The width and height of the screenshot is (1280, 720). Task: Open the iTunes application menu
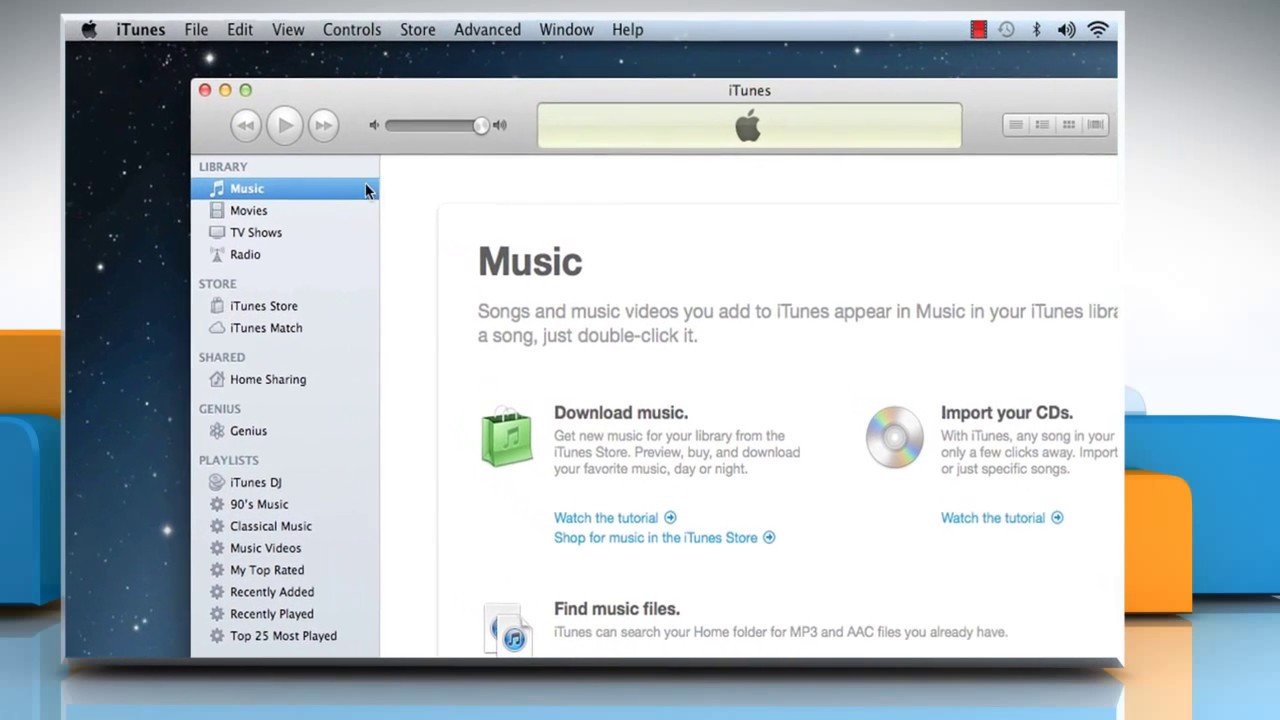click(141, 30)
